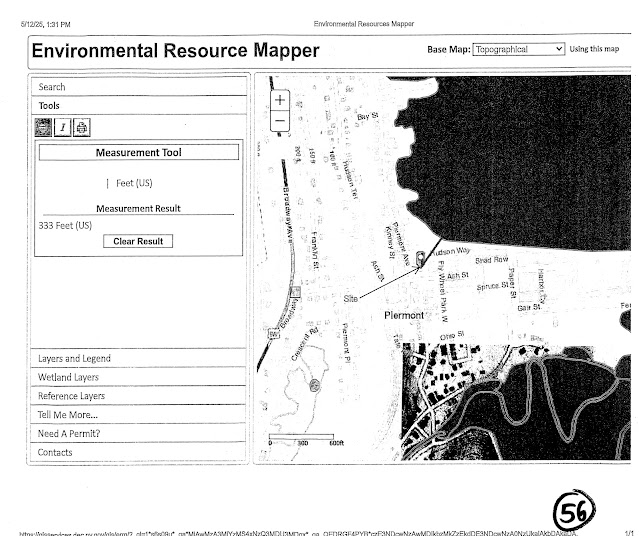Image resolution: width=639 pixels, height=536 pixels.
Task: Activate the Identify (I) tool
Action: pos(63,128)
